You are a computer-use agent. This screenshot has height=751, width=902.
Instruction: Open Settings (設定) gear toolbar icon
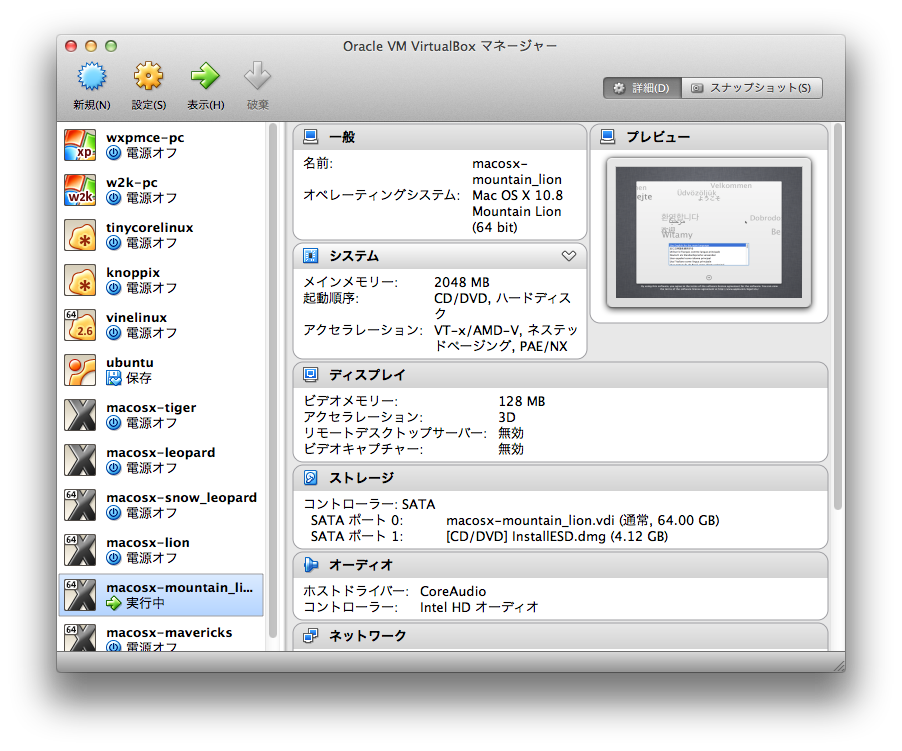click(148, 78)
